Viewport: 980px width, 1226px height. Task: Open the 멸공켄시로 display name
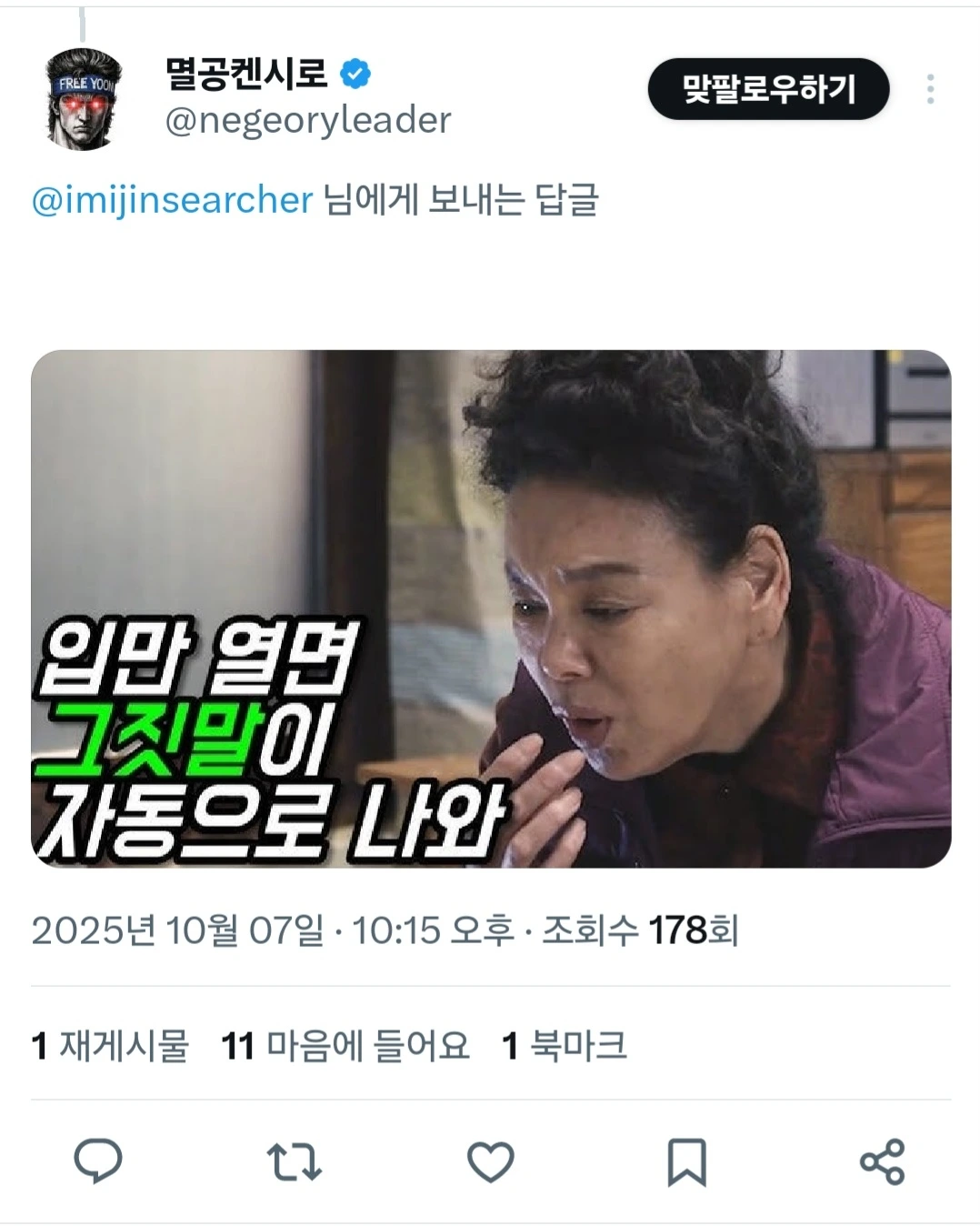click(246, 74)
